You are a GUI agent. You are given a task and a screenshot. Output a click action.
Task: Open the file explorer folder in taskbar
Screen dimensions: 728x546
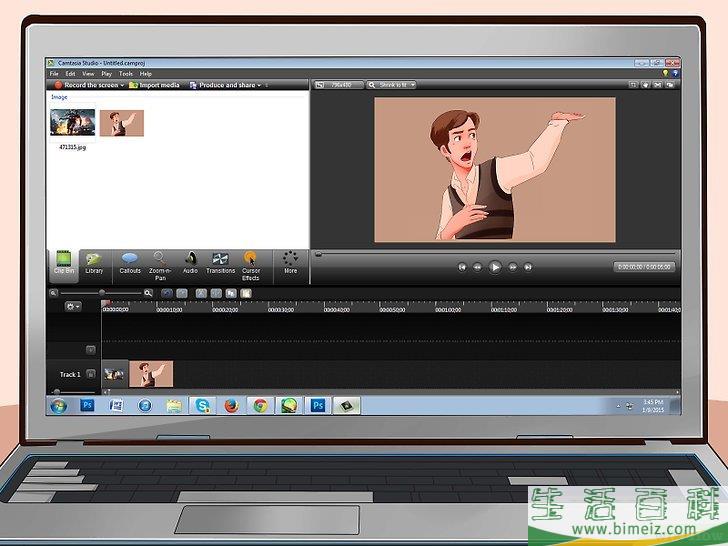point(174,406)
